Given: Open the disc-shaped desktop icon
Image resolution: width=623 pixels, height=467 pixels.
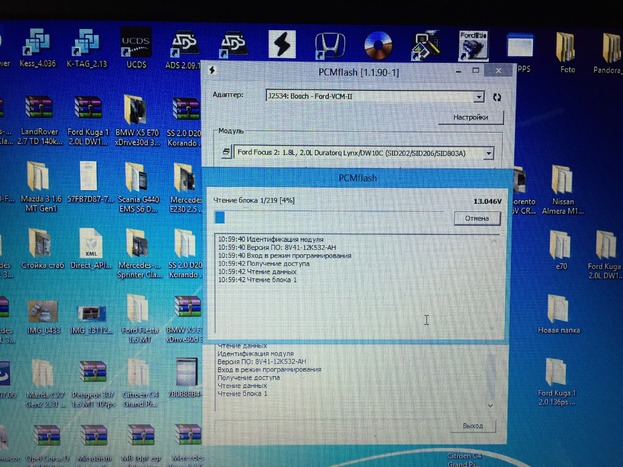Looking at the screenshot, I should (x=378, y=45).
